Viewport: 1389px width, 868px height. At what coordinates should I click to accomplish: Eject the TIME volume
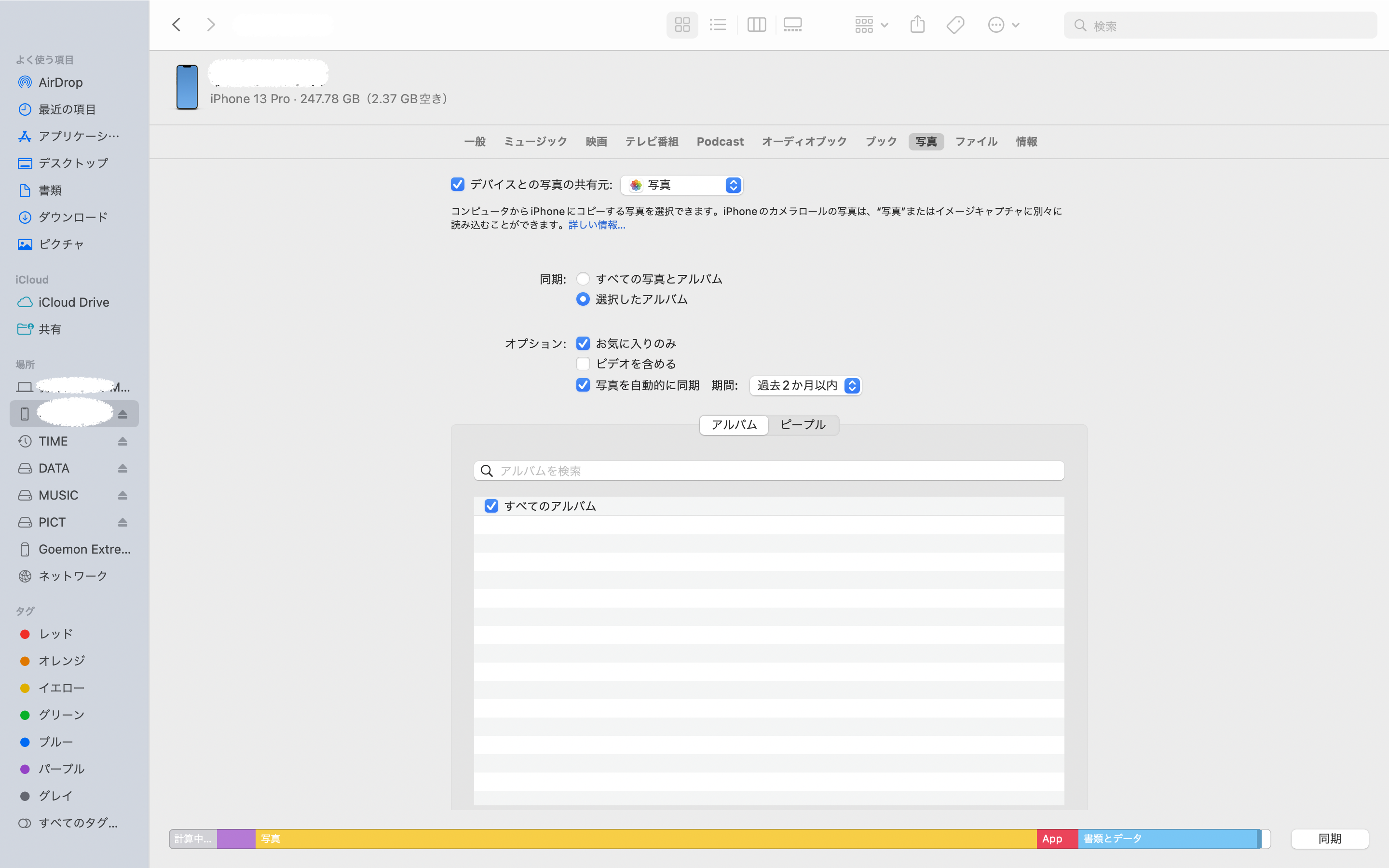tap(122, 441)
